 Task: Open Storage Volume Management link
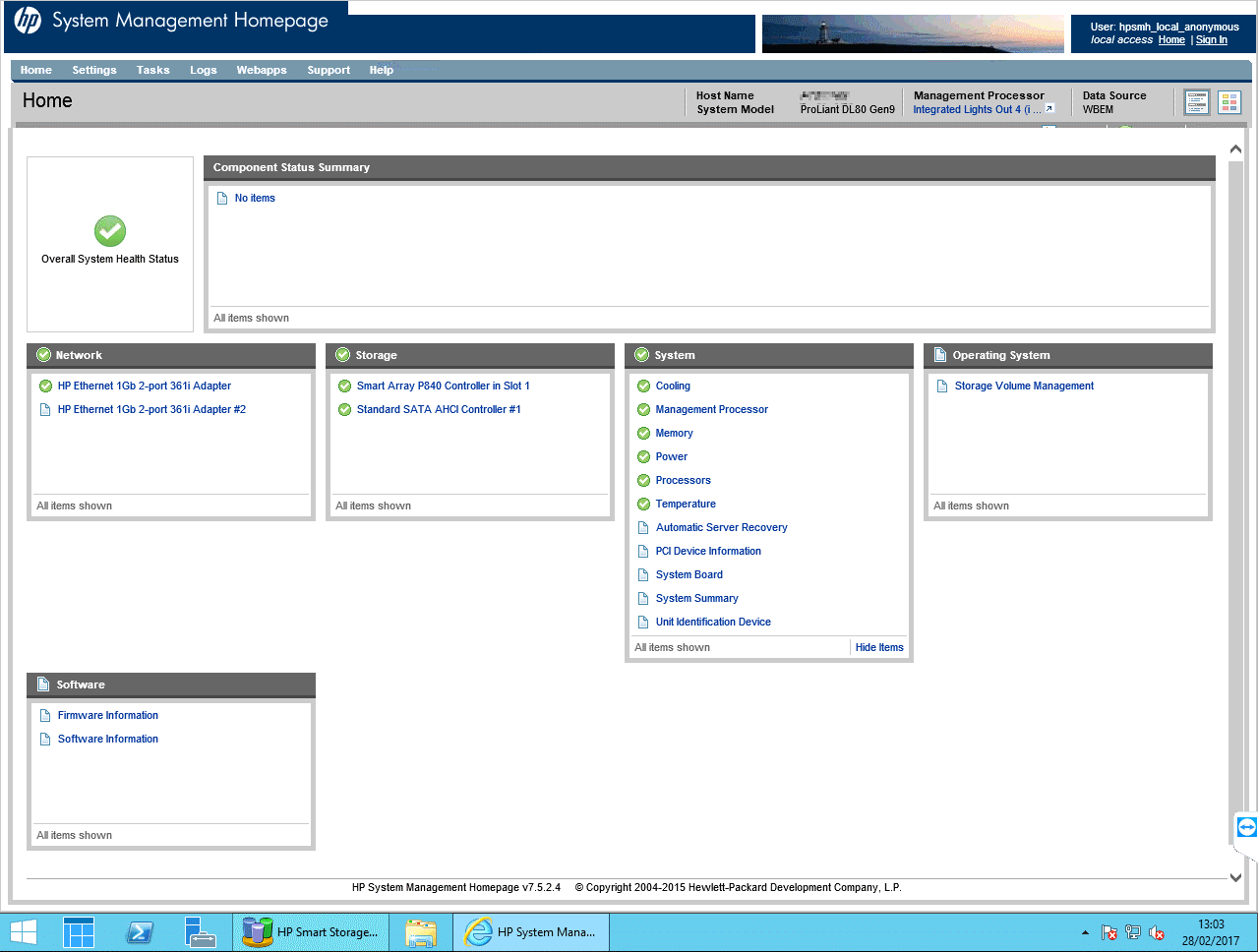[x=1024, y=387]
